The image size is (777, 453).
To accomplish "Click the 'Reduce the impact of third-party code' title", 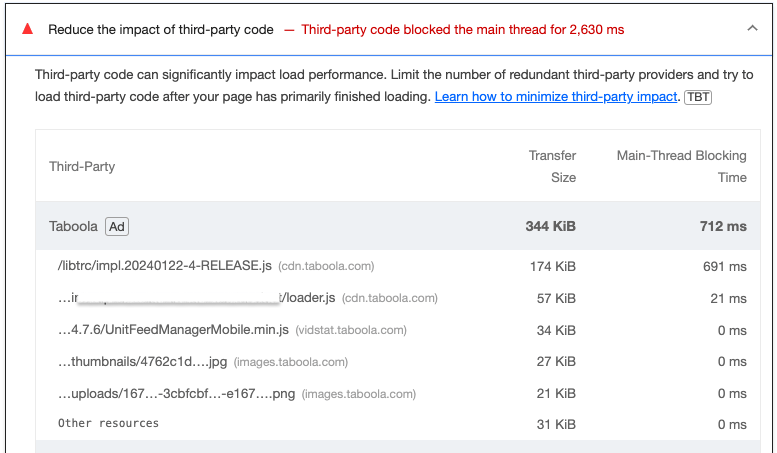I will tap(160, 29).
